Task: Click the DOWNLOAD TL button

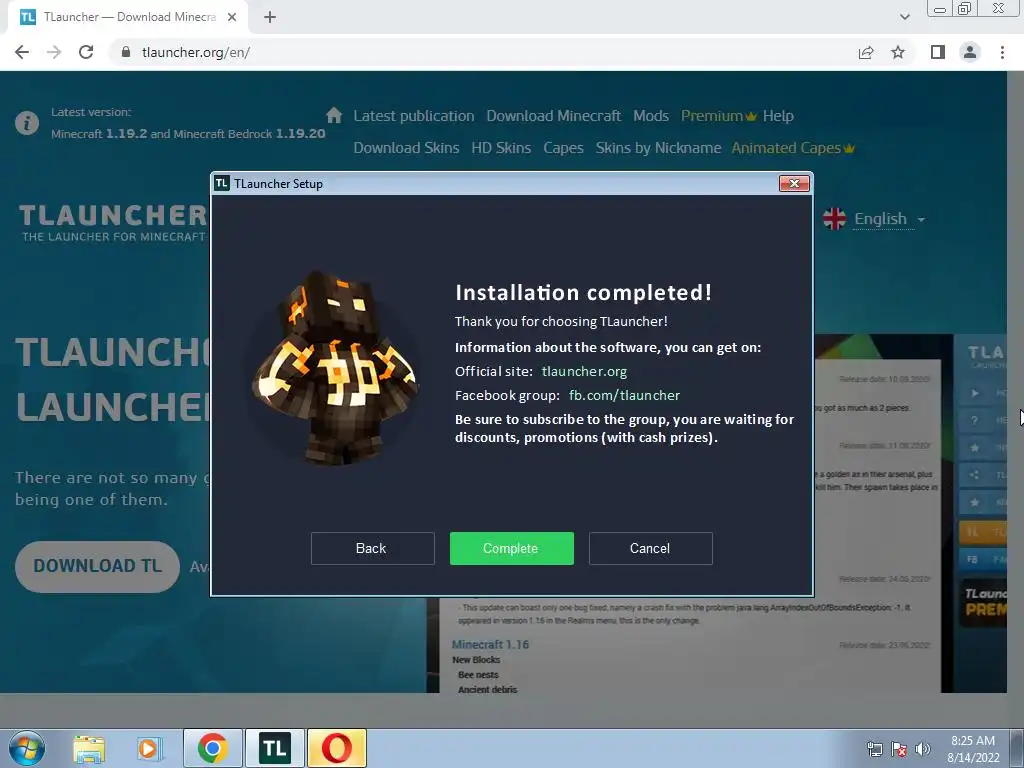Action: [x=97, y=566]
